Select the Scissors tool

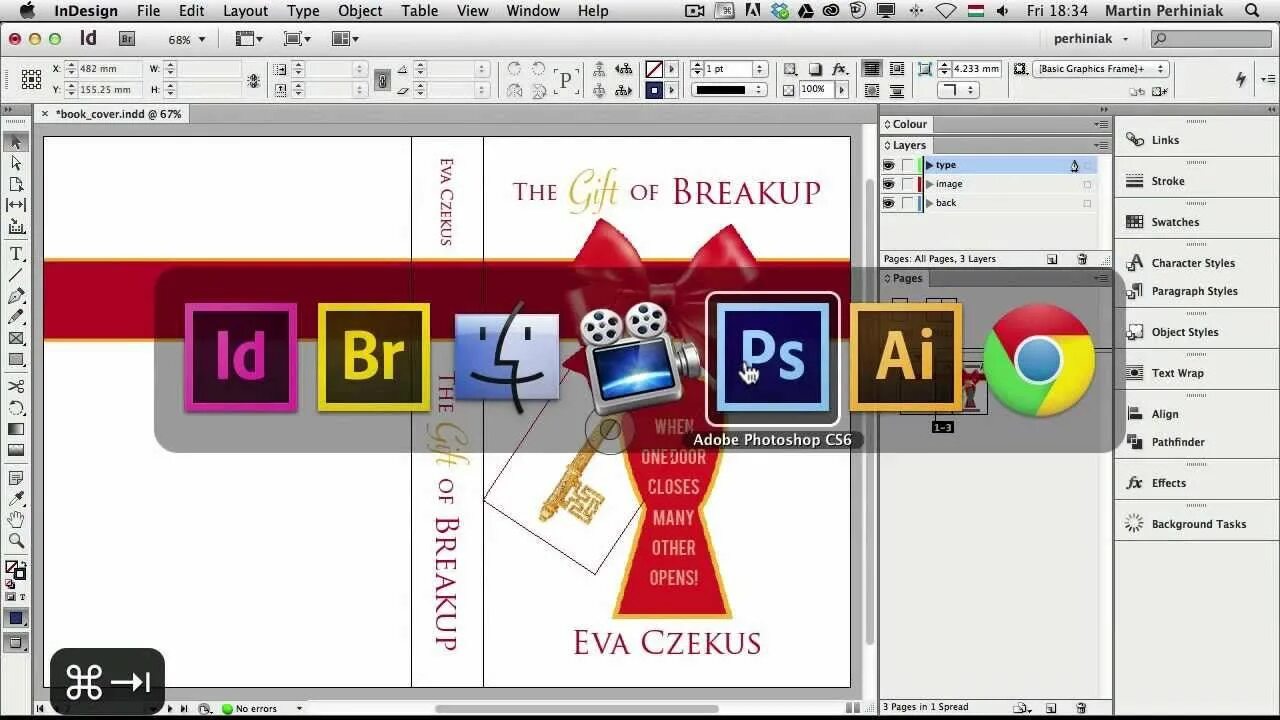16,386
